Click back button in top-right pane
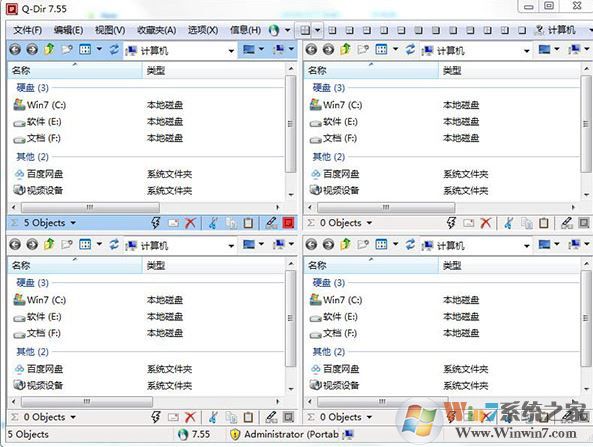The width and height of the screenshot is (593, 447). [311, 50]
